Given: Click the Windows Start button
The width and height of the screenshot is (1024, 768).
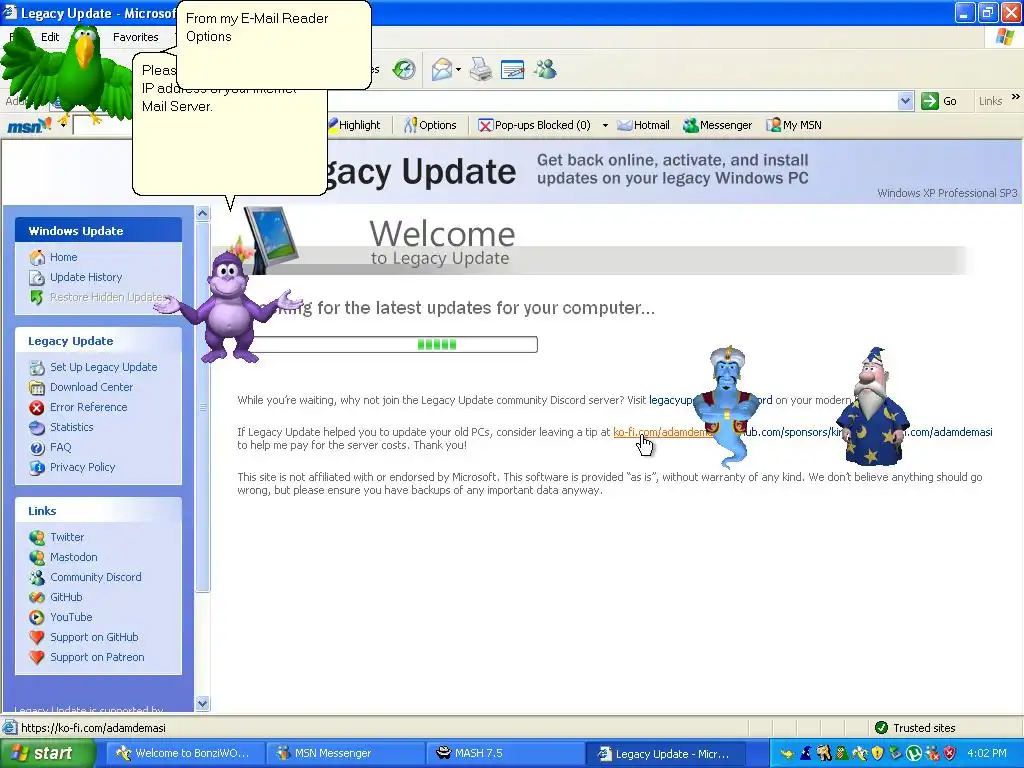Looking at the screenshot, I should tap(48, 753).
